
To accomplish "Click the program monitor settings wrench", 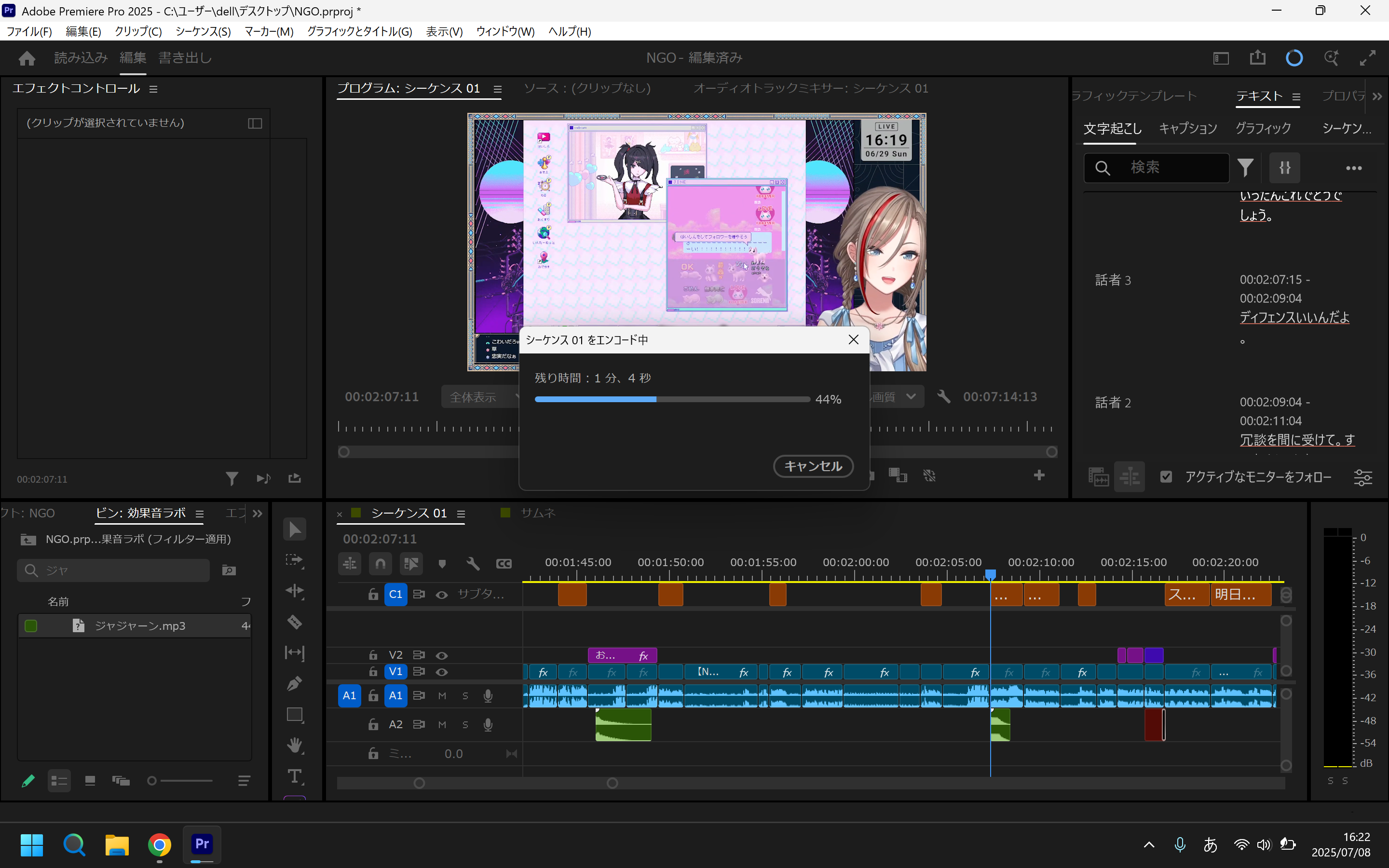I will (x=943, y=397).
